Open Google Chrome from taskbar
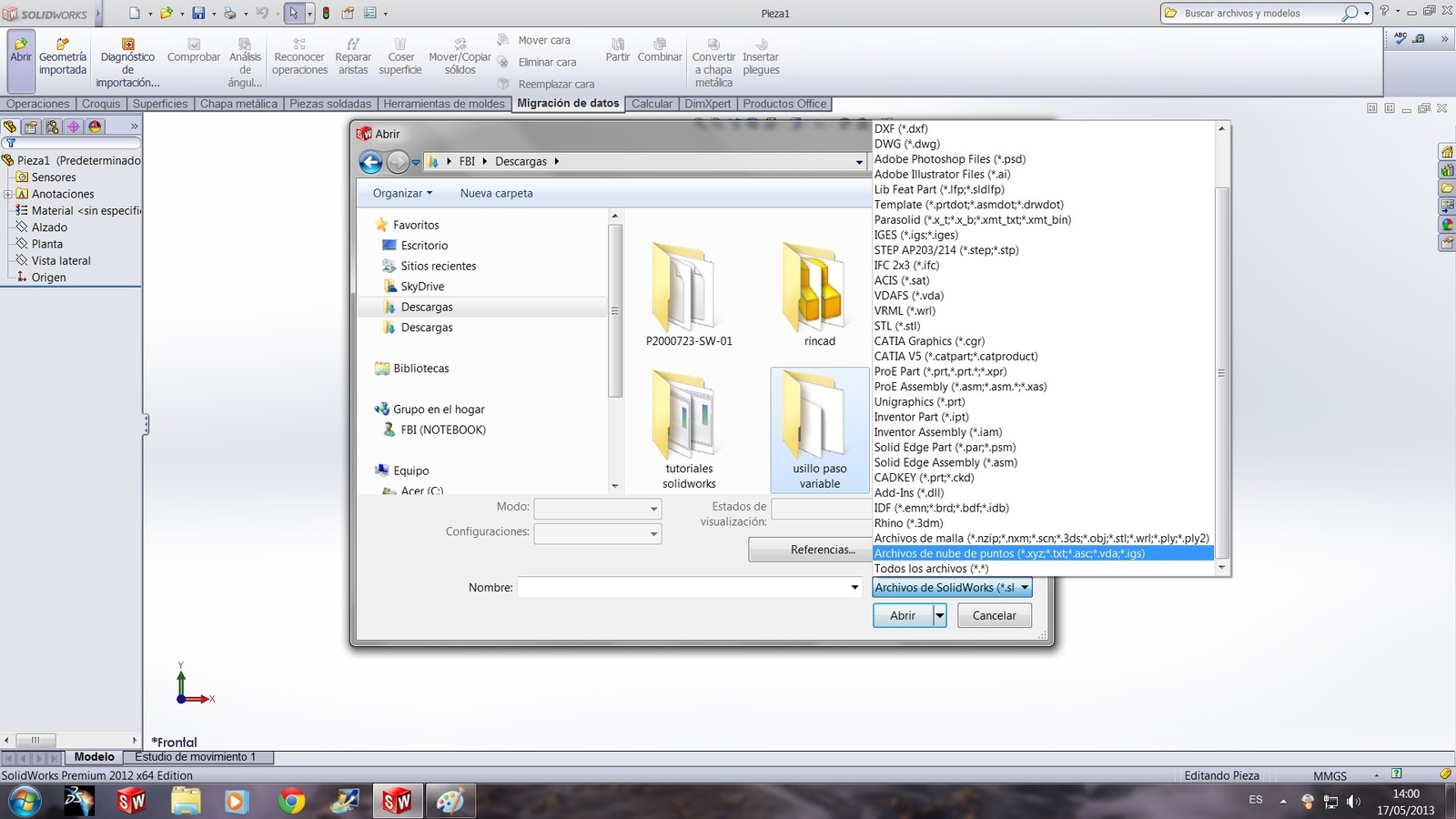The height and width of the screenshot is (819, 1456). click(x=291, y=801)
